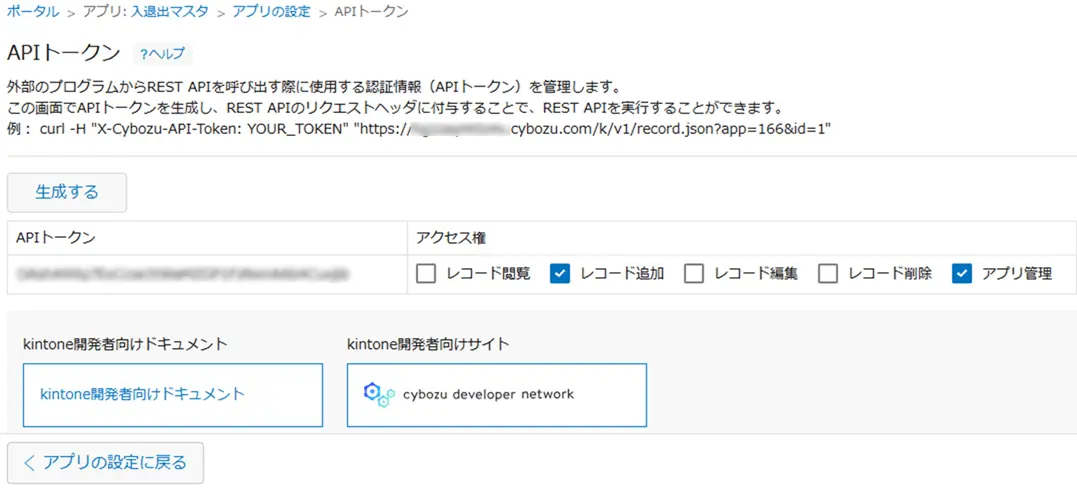Screen dimensions: 1077x491
Task: Click the APIトークン breadcrumb text
Action: (372, 12)
